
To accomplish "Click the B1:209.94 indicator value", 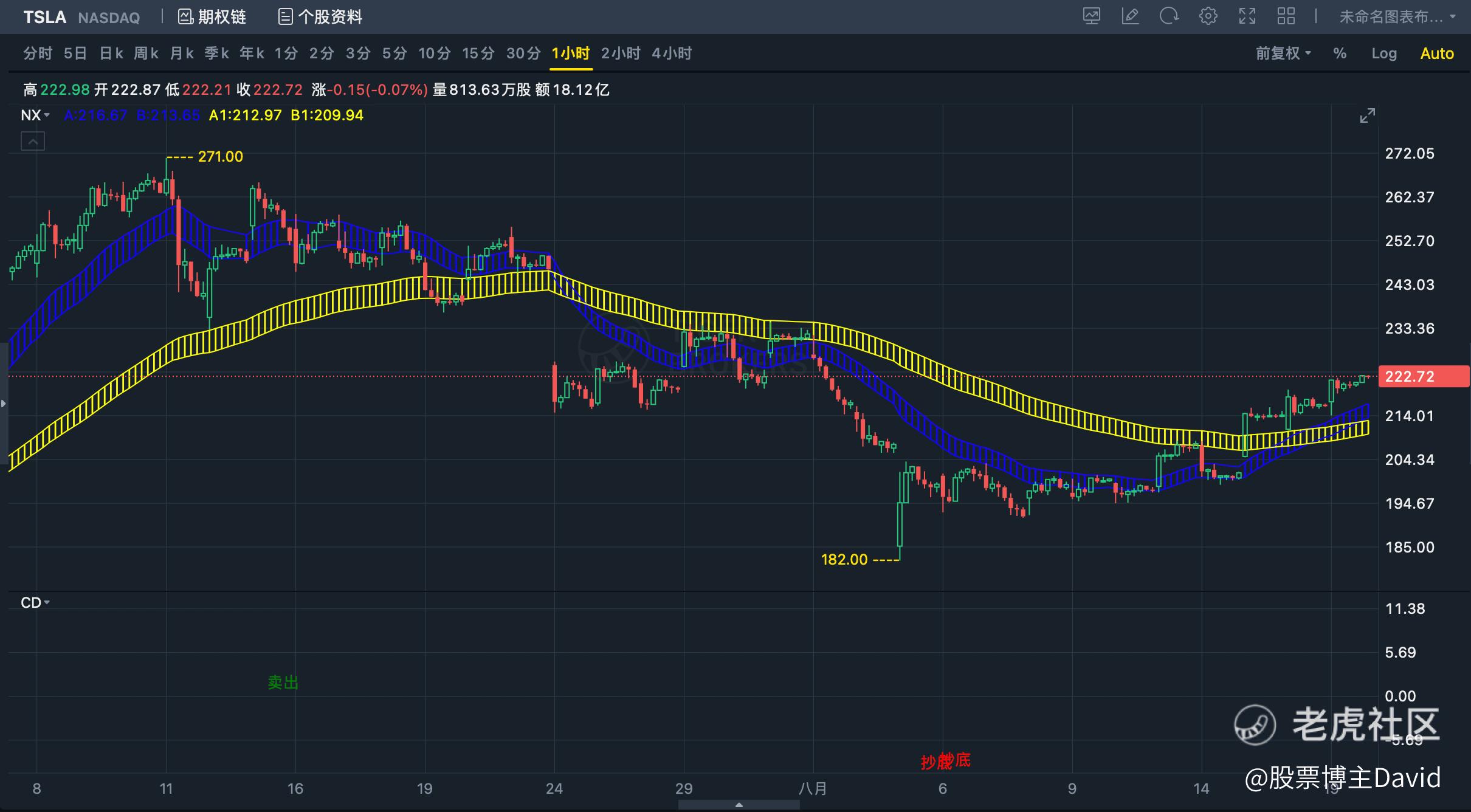I will 327,115.
